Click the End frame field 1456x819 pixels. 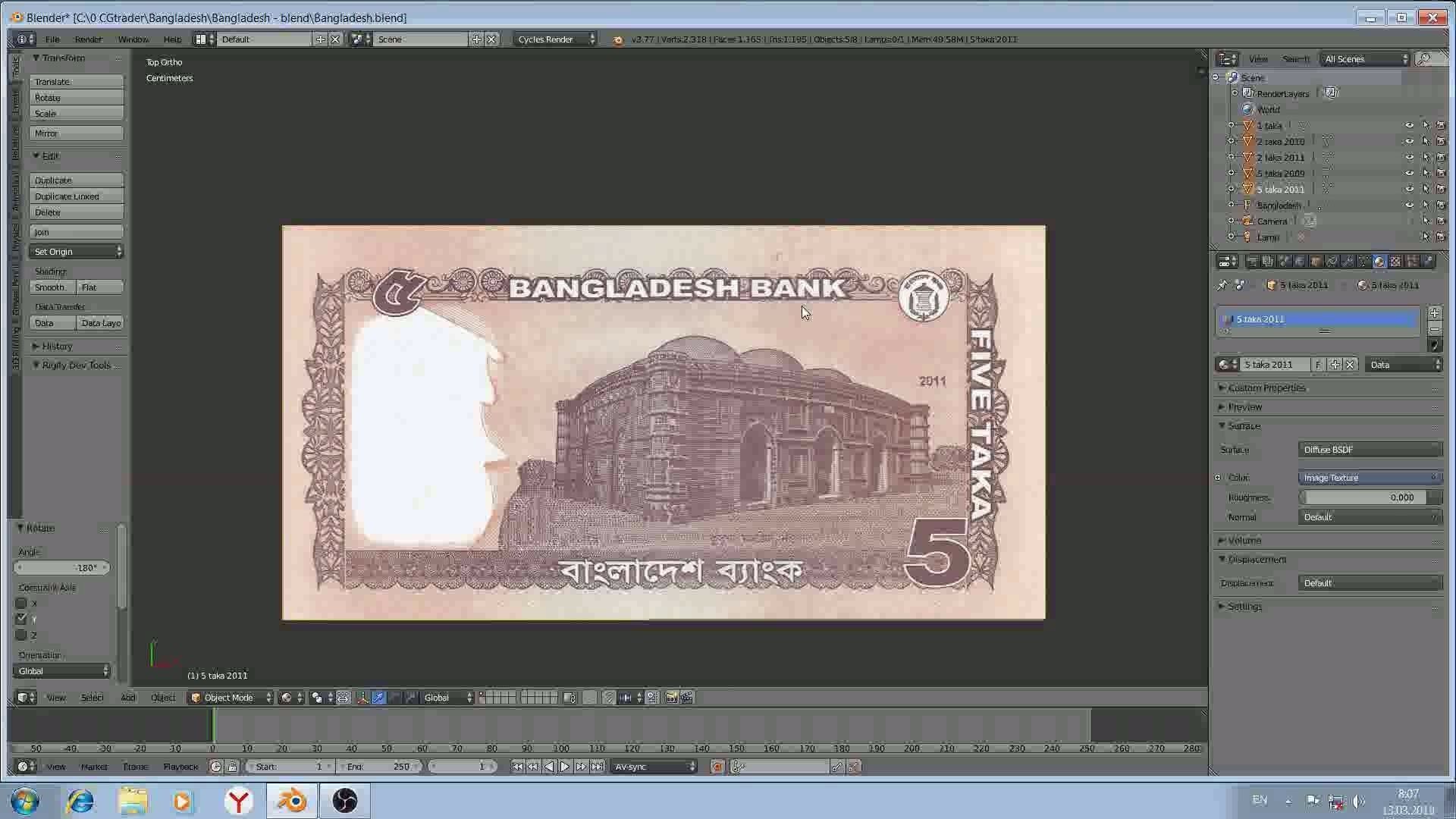380,767
